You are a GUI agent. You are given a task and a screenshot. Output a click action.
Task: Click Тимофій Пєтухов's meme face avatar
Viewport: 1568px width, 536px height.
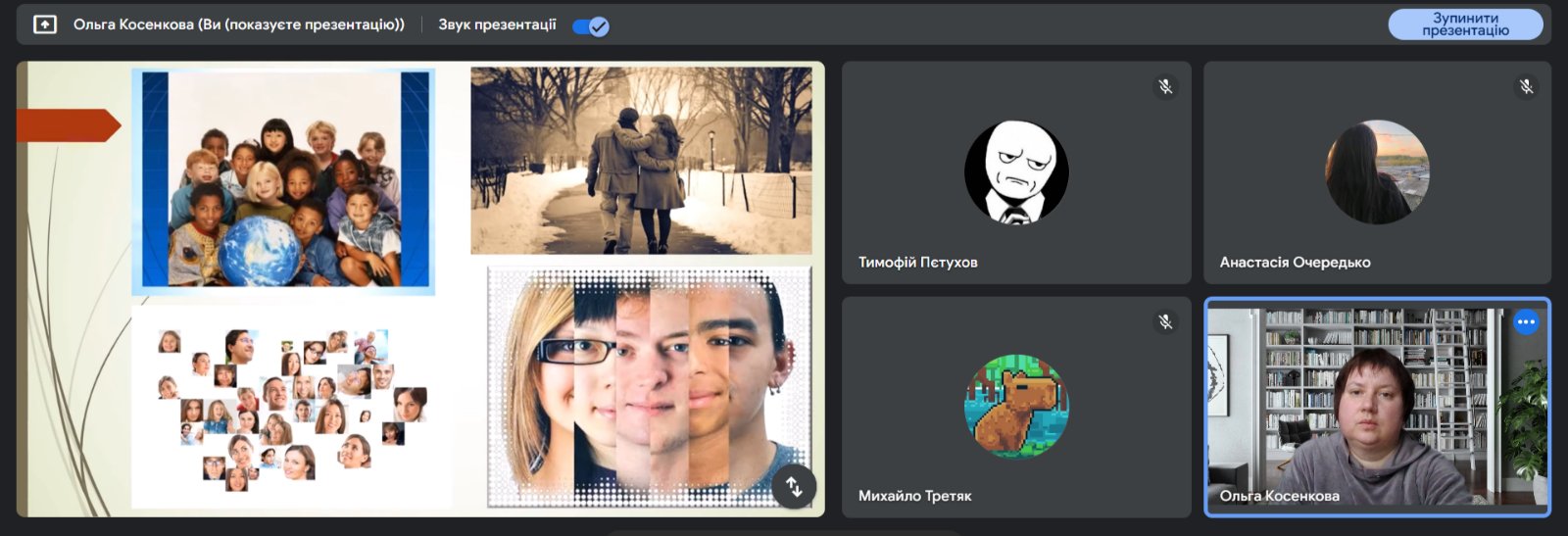1016,172
